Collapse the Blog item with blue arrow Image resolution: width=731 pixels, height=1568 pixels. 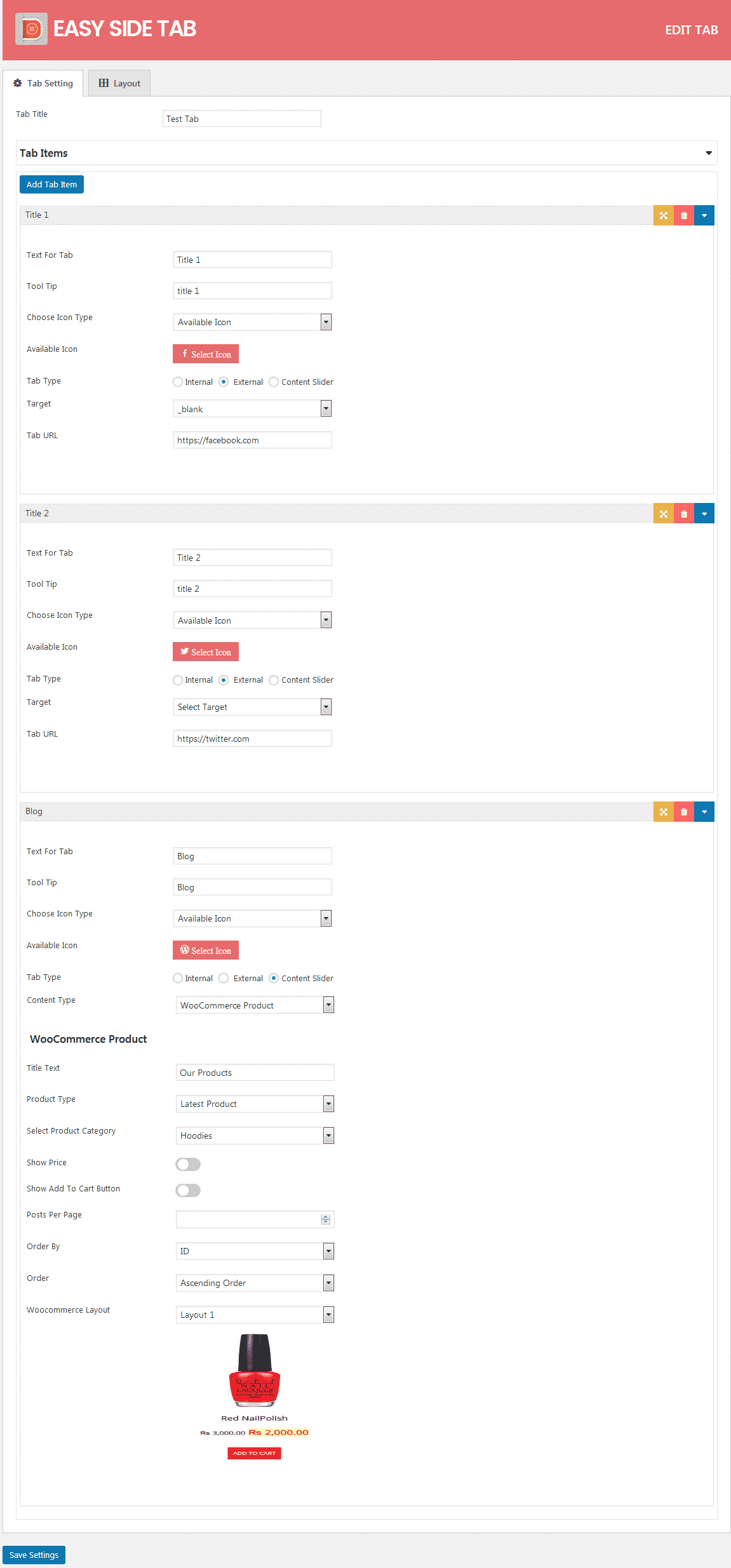click(x=704, y=812)
